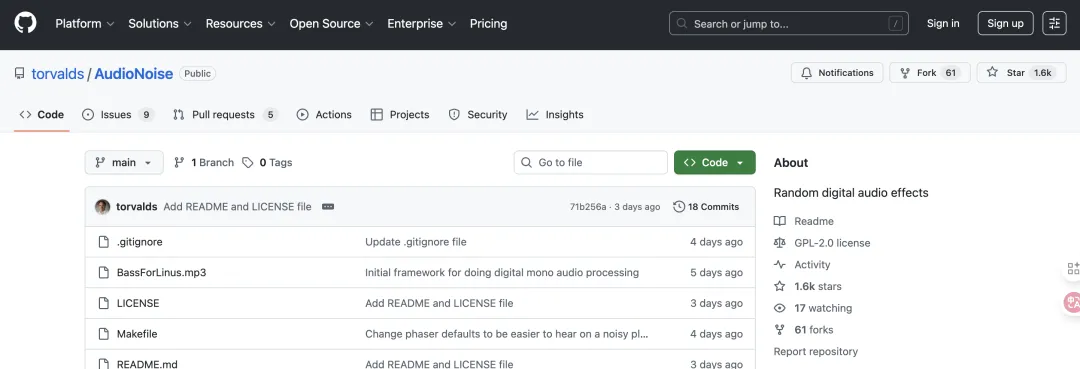Click the search magnifier icon in header
This screenshot has width=1080, height=369.
click(682, 23)
